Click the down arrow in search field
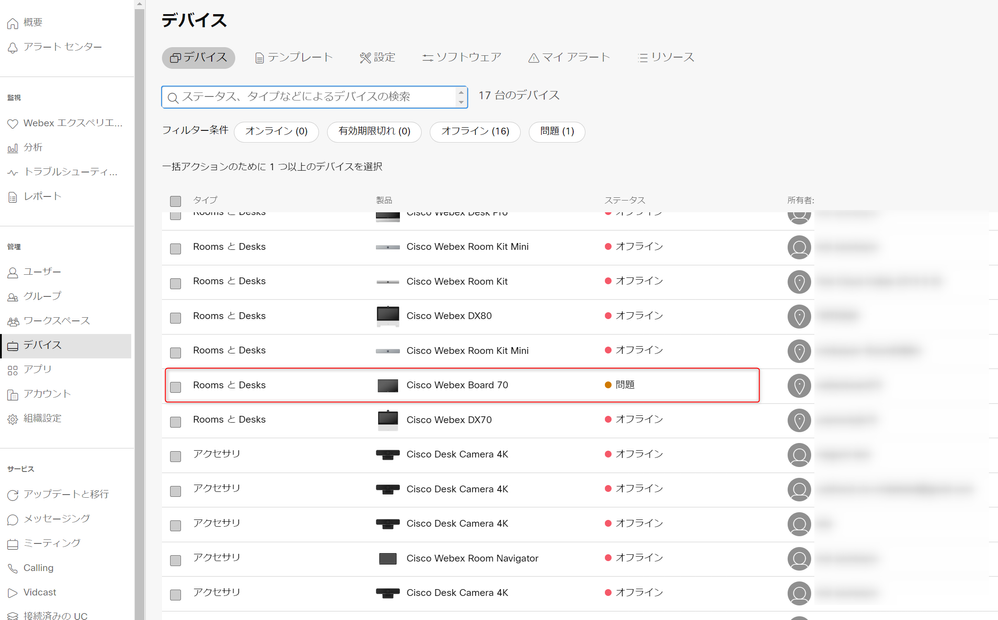The width and height of the screenshot is (998, 620). point(461,101)
